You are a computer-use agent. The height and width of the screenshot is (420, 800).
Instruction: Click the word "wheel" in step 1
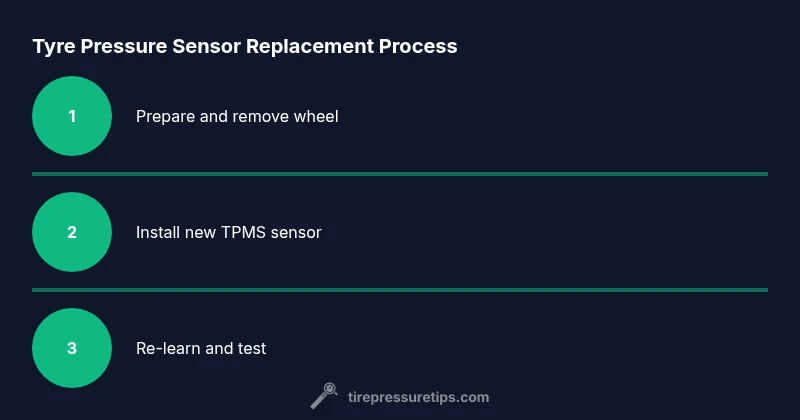[316, 116]
